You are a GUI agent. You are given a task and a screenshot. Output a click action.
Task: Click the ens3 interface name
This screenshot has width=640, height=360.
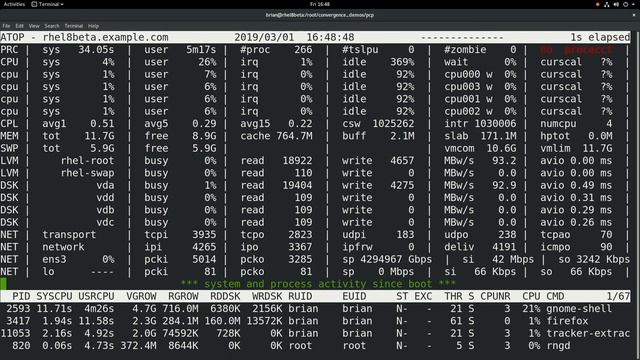pyautogui.click(x=54, y=259)
